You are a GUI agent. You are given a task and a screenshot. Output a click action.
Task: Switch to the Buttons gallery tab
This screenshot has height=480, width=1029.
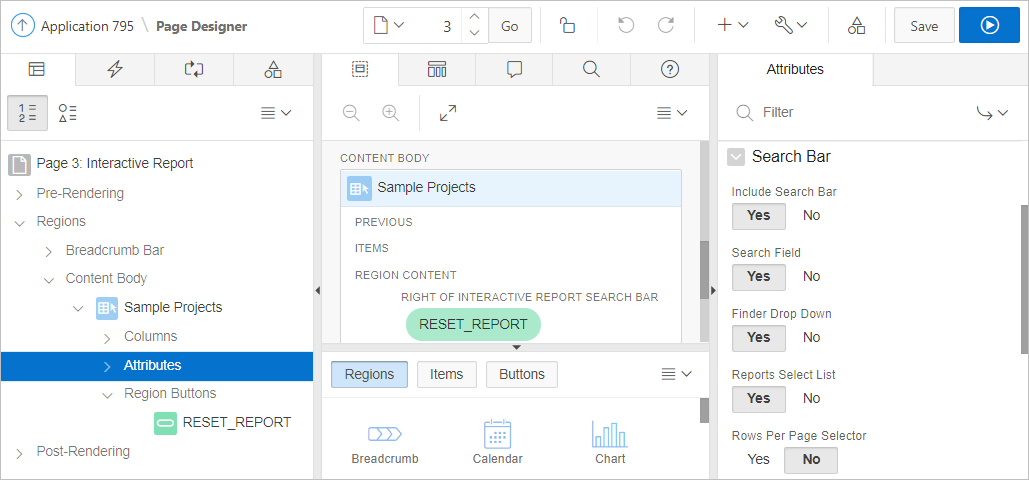tap(521, 374)
